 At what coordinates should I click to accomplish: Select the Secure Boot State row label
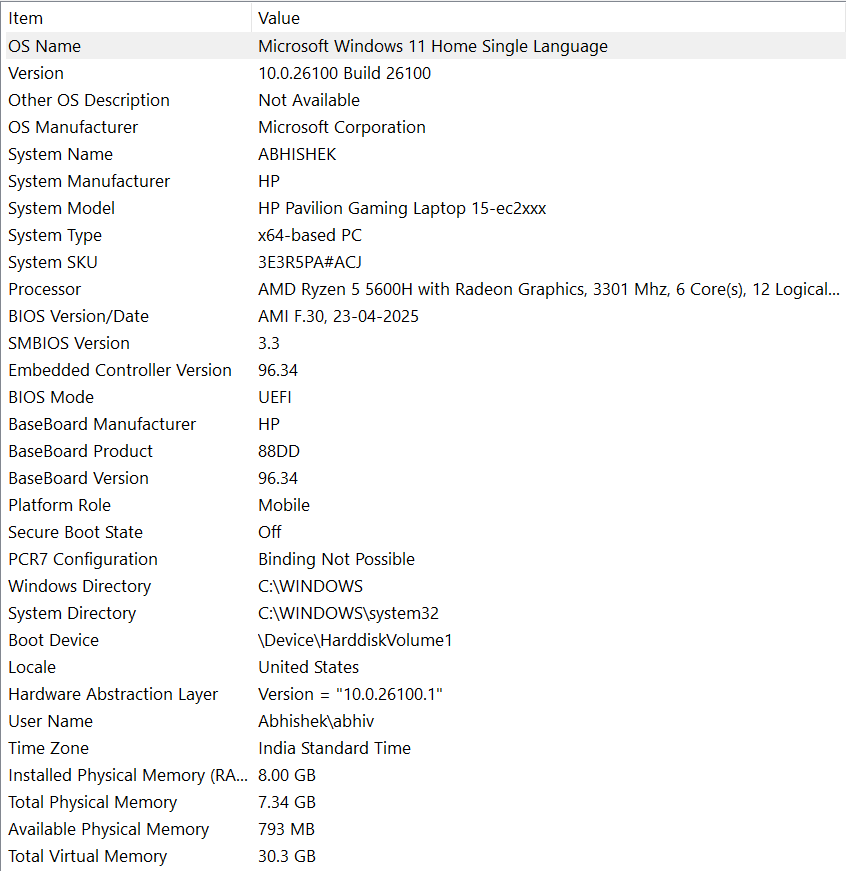tap(76, 532)
